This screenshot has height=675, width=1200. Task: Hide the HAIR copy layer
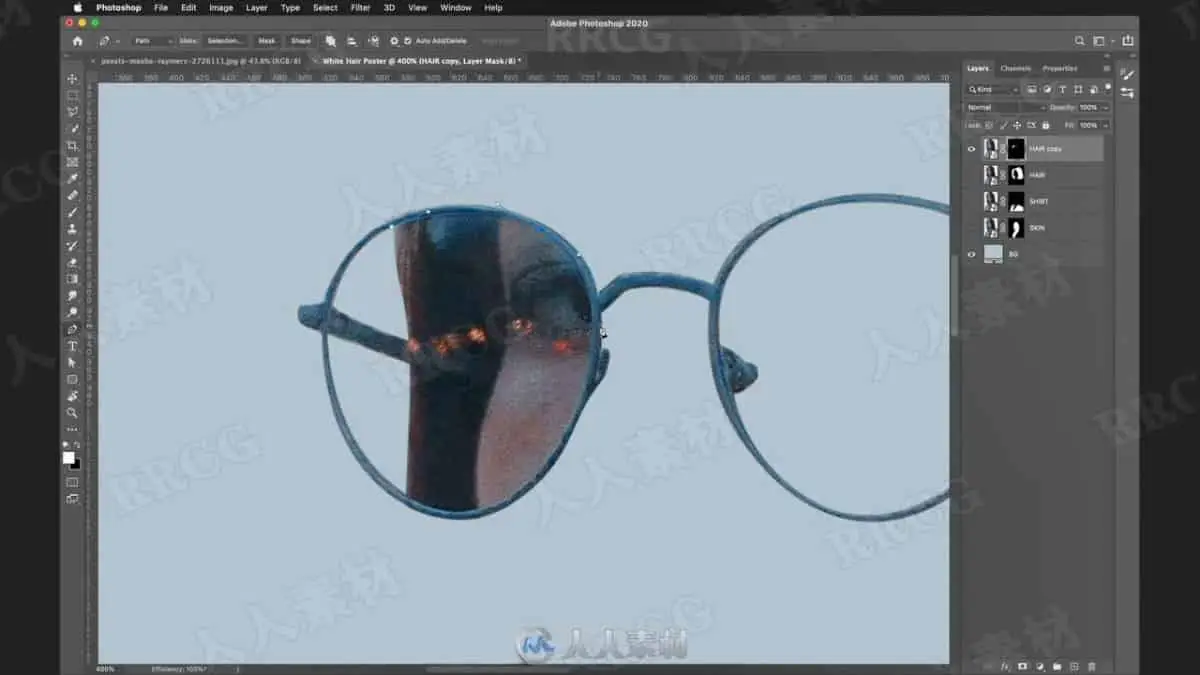[971, 149]
